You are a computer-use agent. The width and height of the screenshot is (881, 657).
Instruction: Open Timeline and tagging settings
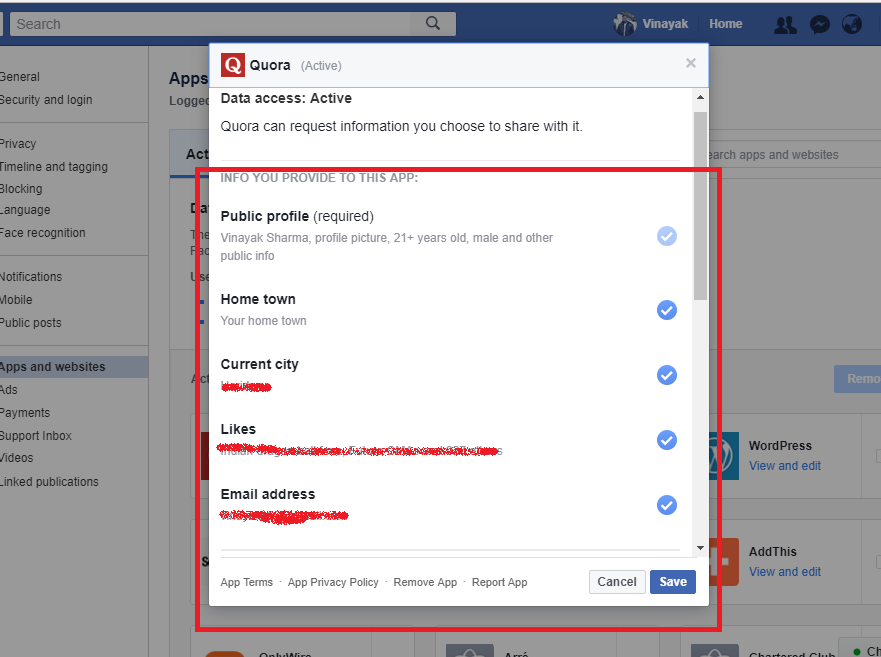pyautogui.click(x=54, y=166)
